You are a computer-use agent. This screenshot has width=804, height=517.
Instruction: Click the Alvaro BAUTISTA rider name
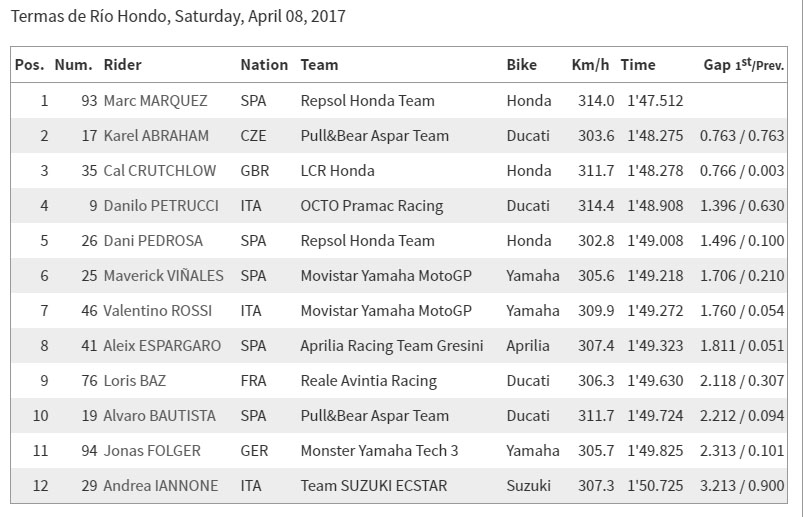click(x=159, y=415)
